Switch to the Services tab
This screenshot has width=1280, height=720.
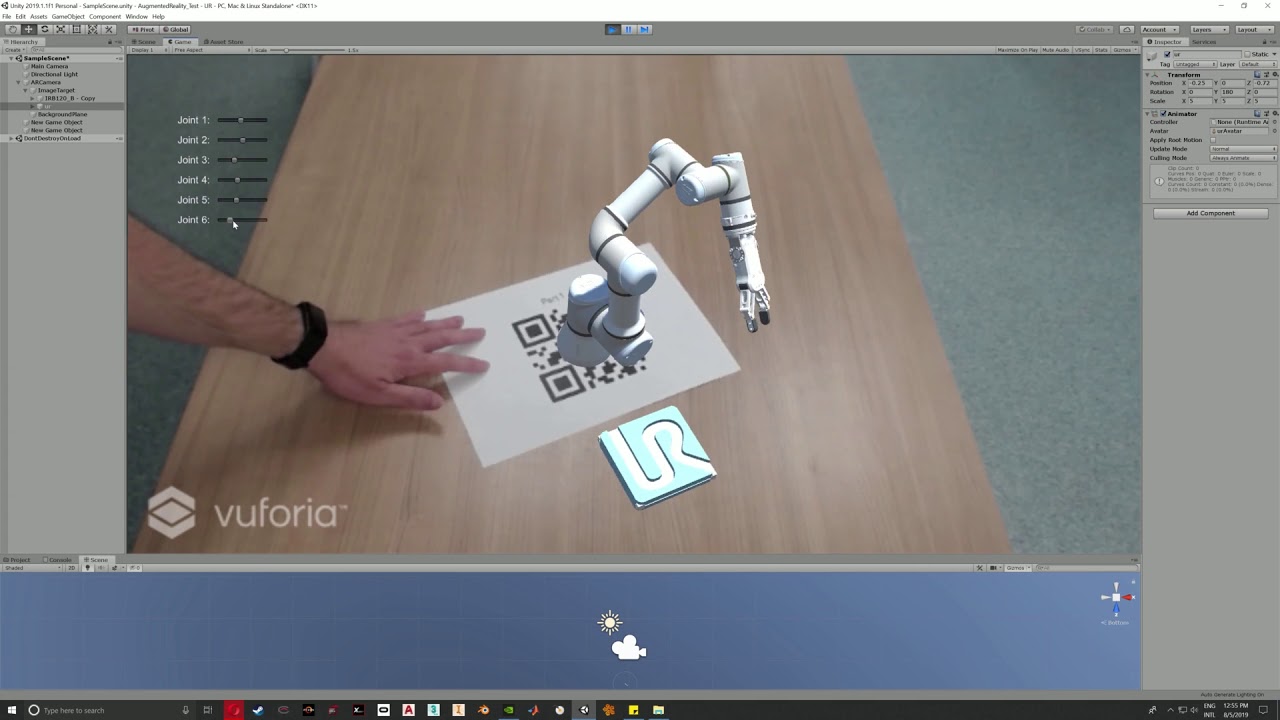click(1204, 42)
